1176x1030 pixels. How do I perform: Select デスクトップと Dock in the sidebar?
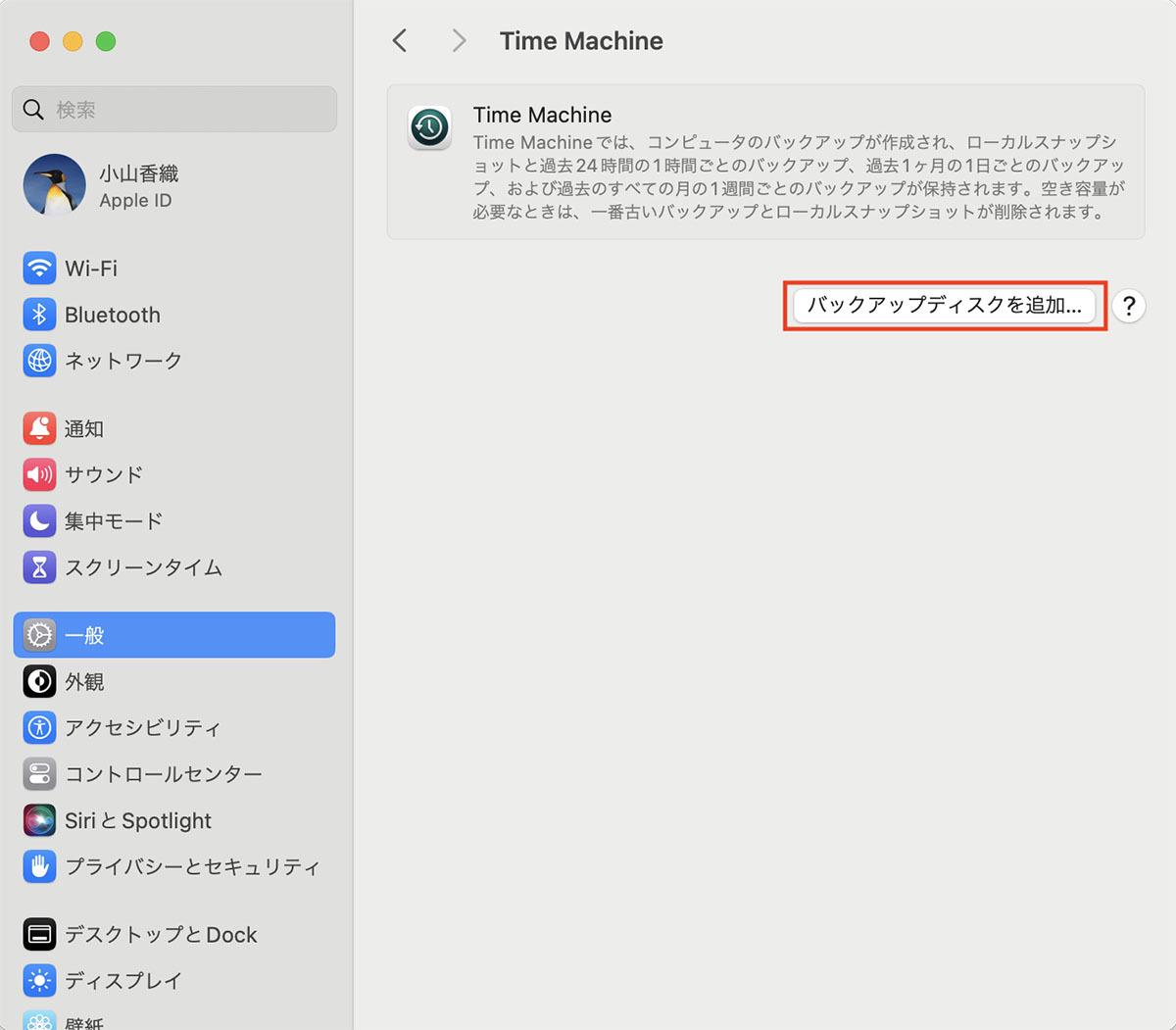[174, 934]
